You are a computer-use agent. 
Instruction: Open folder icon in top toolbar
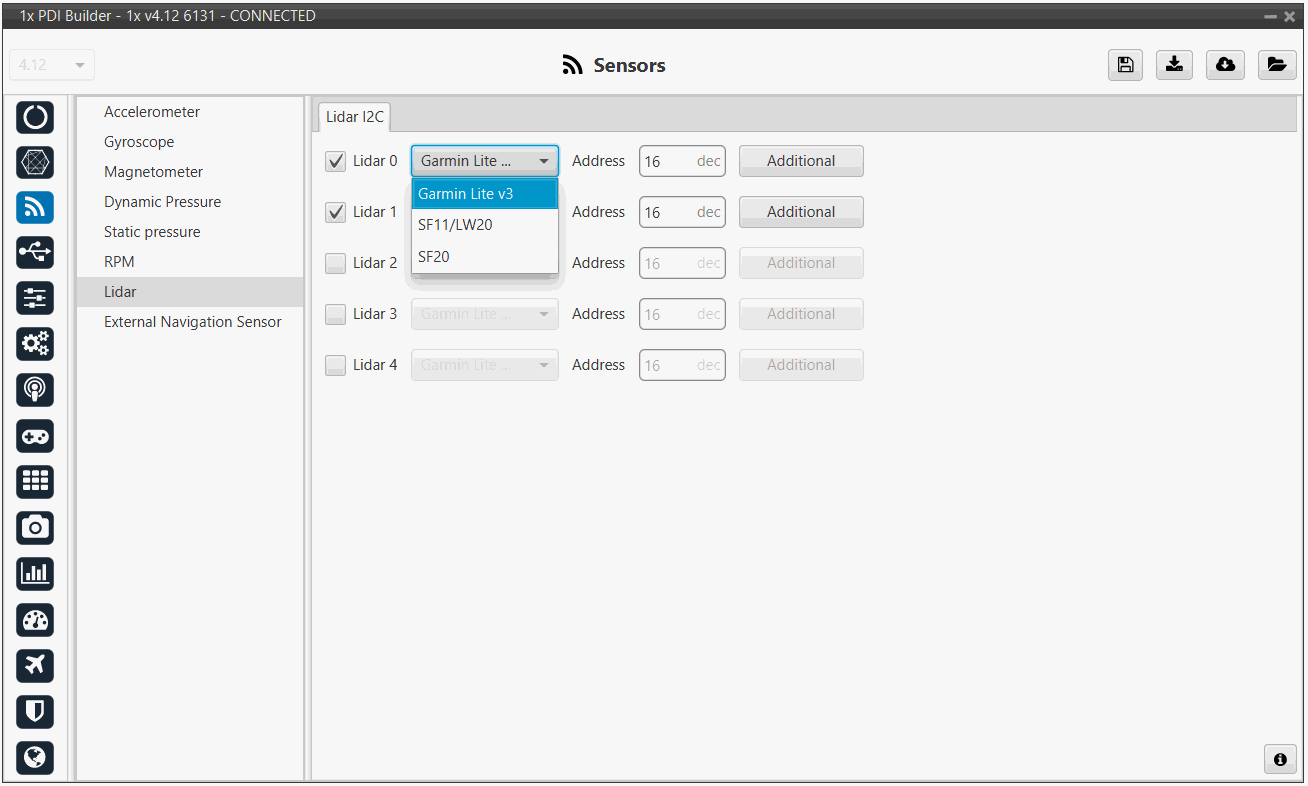1276,65
